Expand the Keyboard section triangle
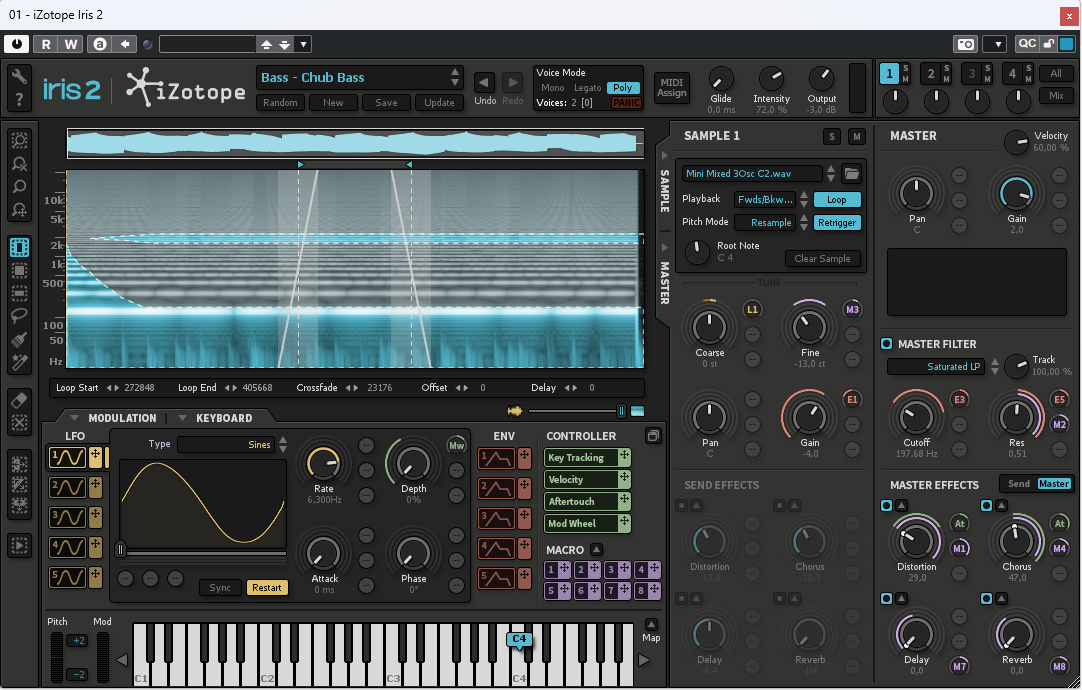The width and height of the screenshot is (1082, 690). 182,418
